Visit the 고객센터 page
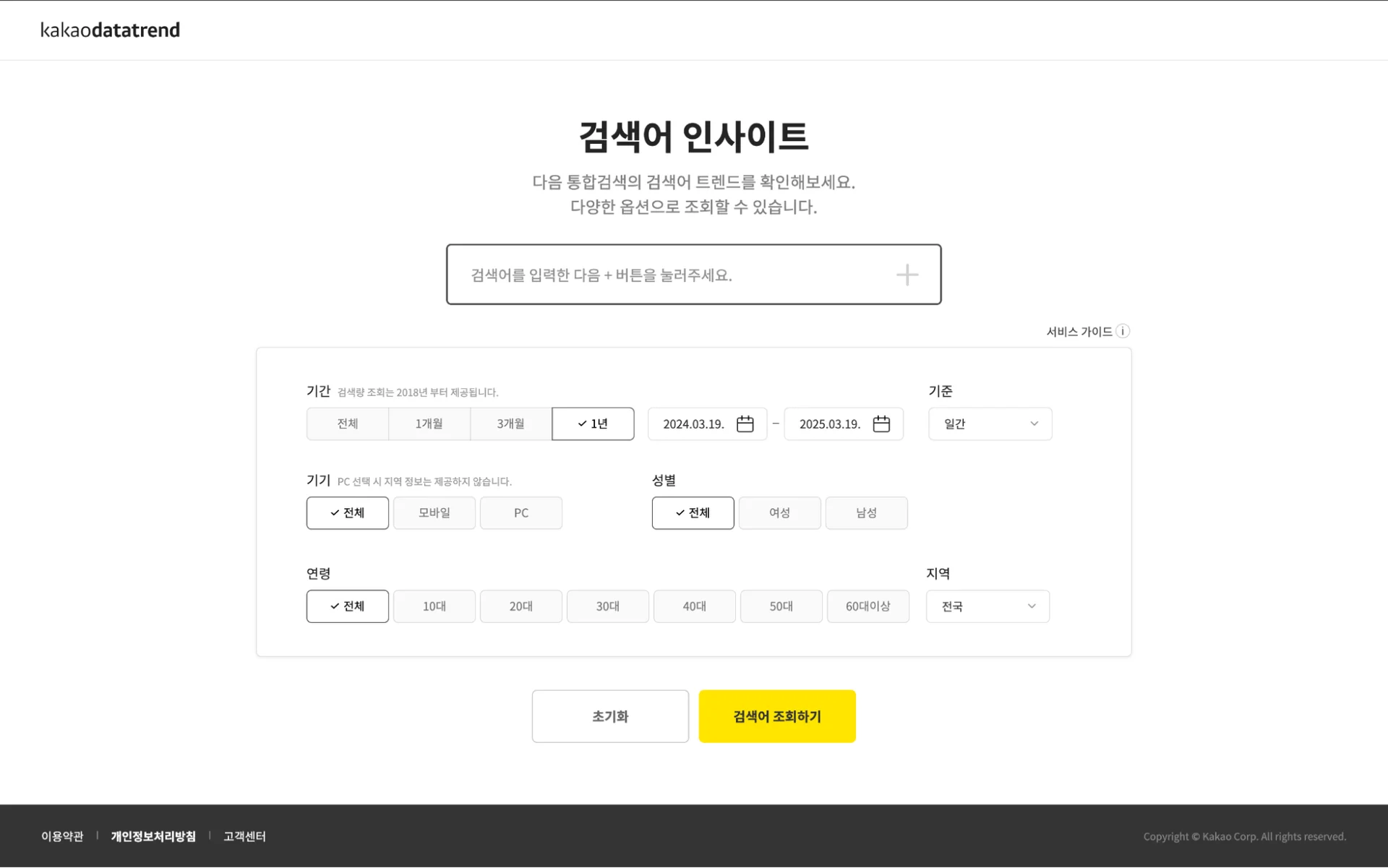 pos(244,836)
